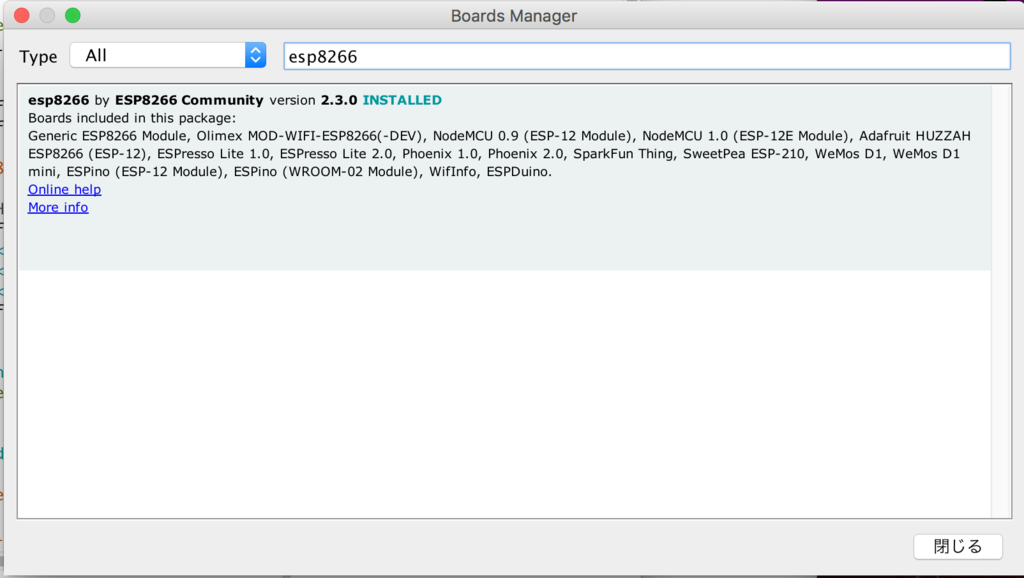Click the INSTALLED status label
Viewport: 1024px width, 578px height.
tap(402, 100)
